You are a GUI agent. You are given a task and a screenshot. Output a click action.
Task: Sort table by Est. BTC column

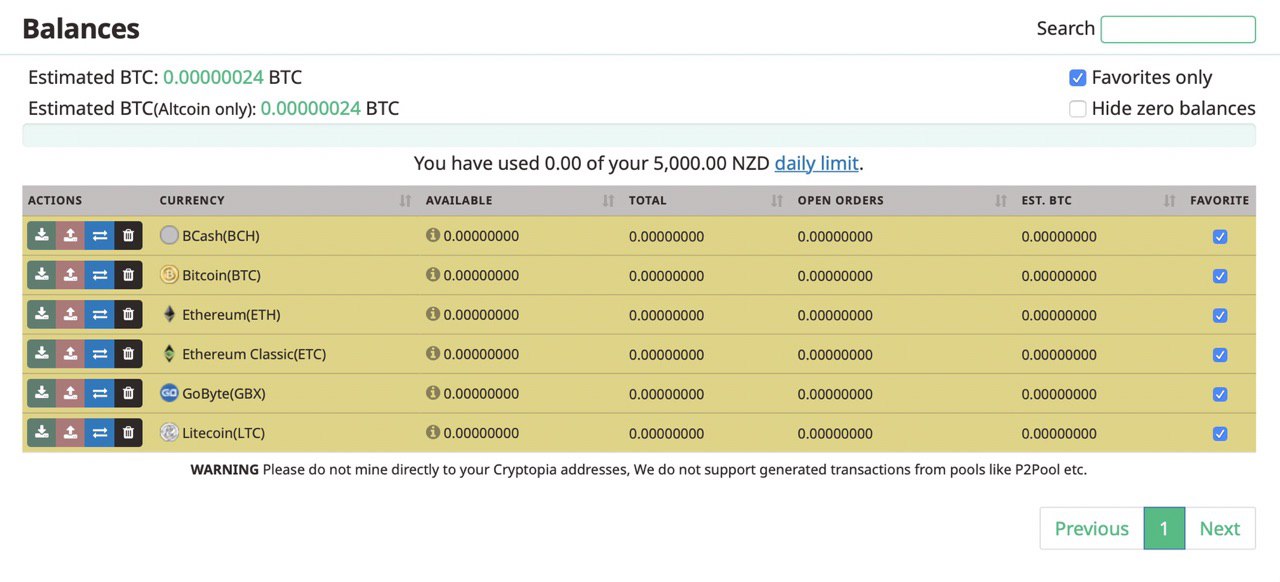point(1099,201)
